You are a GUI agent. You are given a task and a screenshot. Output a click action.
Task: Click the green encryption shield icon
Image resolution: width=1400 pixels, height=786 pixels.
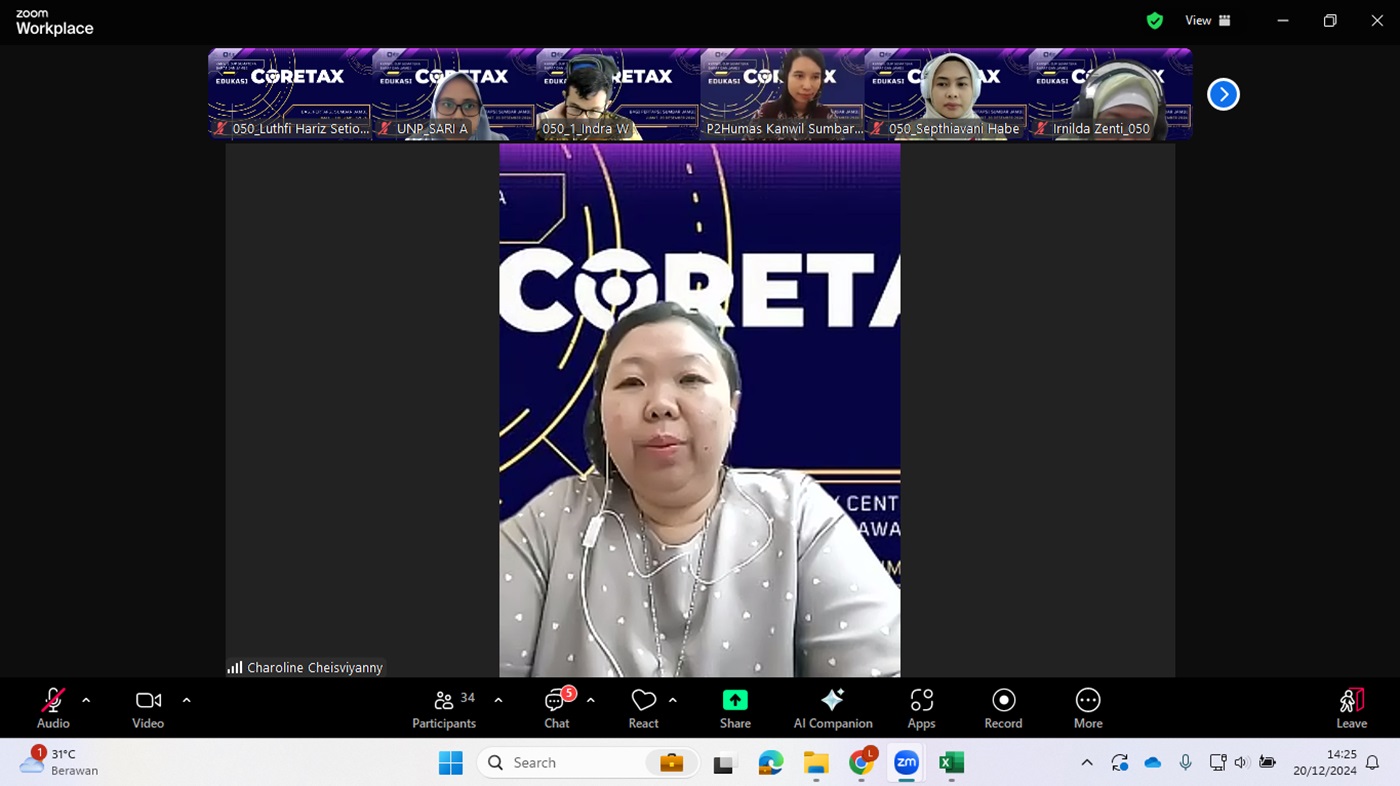(1155, 21)
